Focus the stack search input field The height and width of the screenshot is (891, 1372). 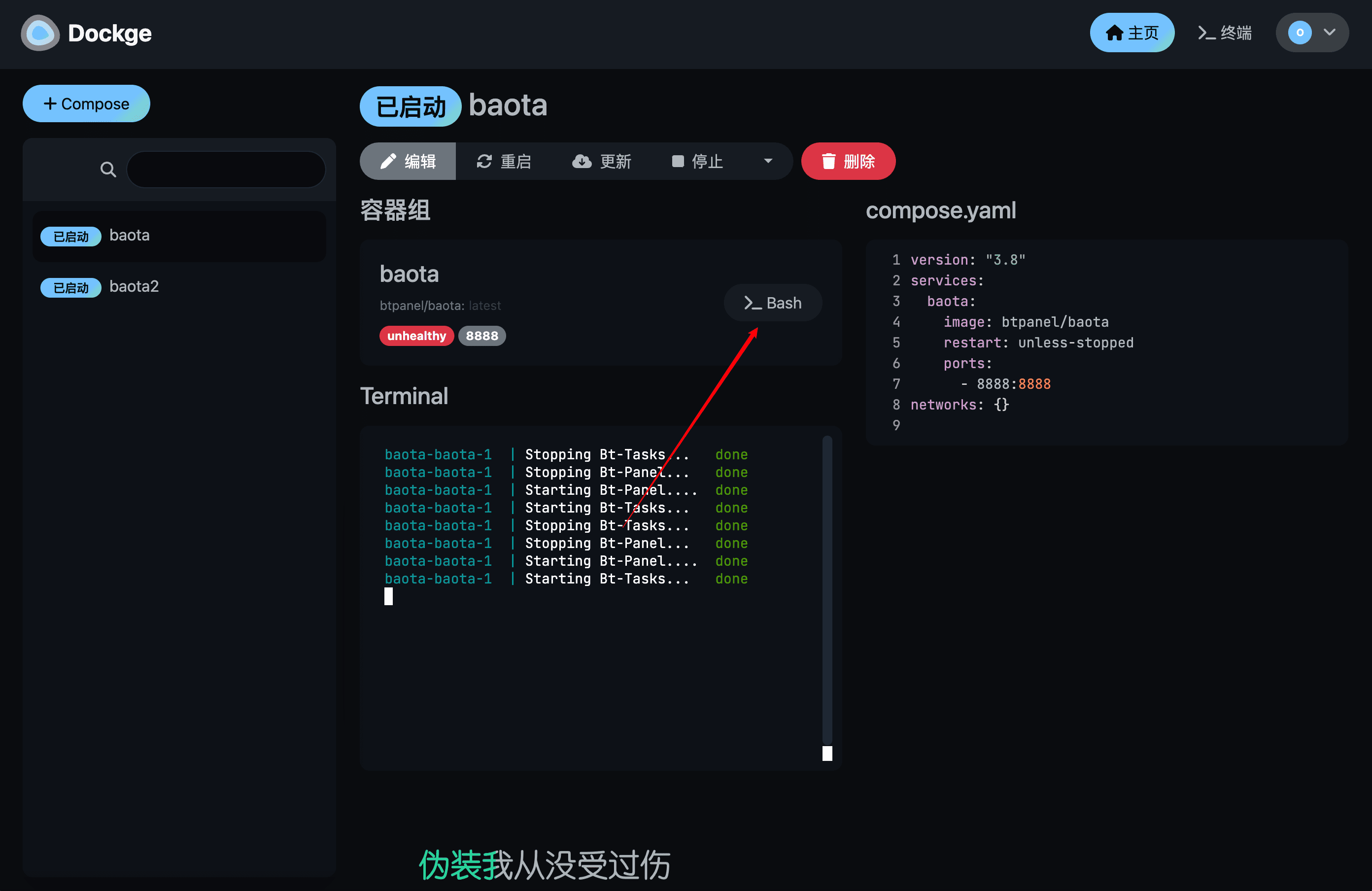tap(226, 170)
